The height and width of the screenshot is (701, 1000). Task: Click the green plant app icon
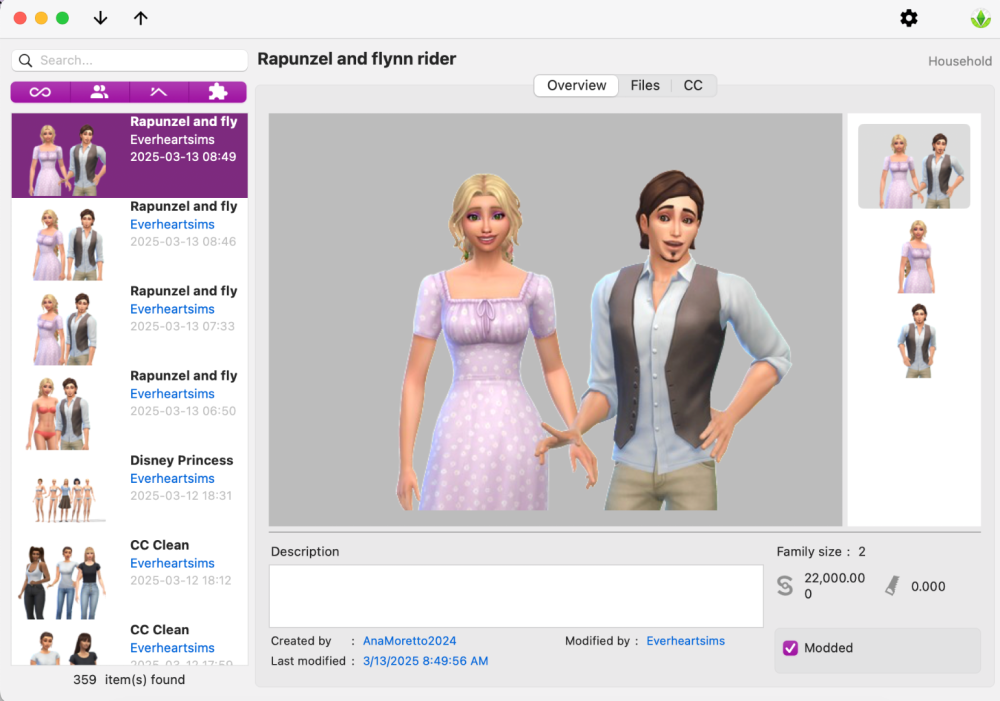979,18
